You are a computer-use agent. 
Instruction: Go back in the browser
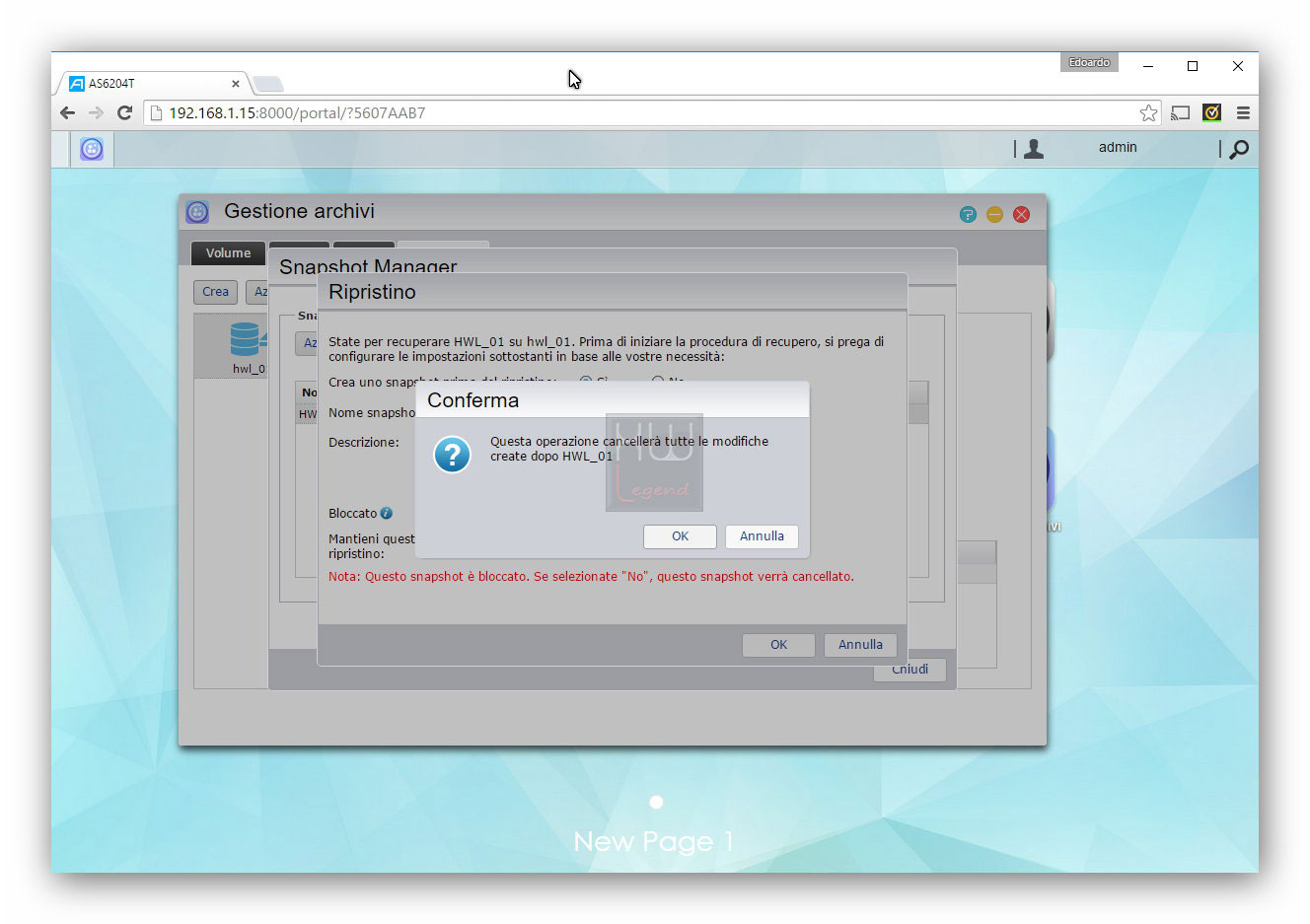click(67, 112)
